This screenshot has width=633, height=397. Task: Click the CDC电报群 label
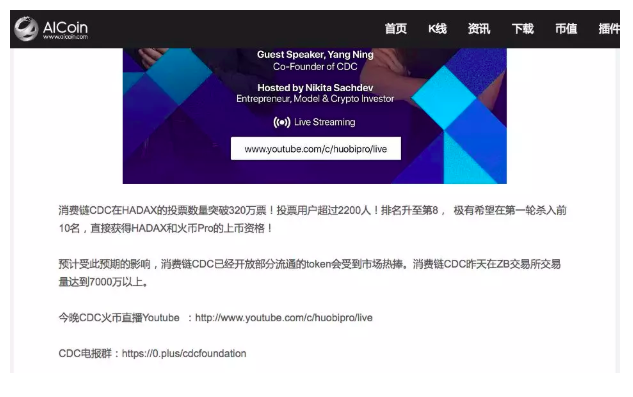click(85, 353)
